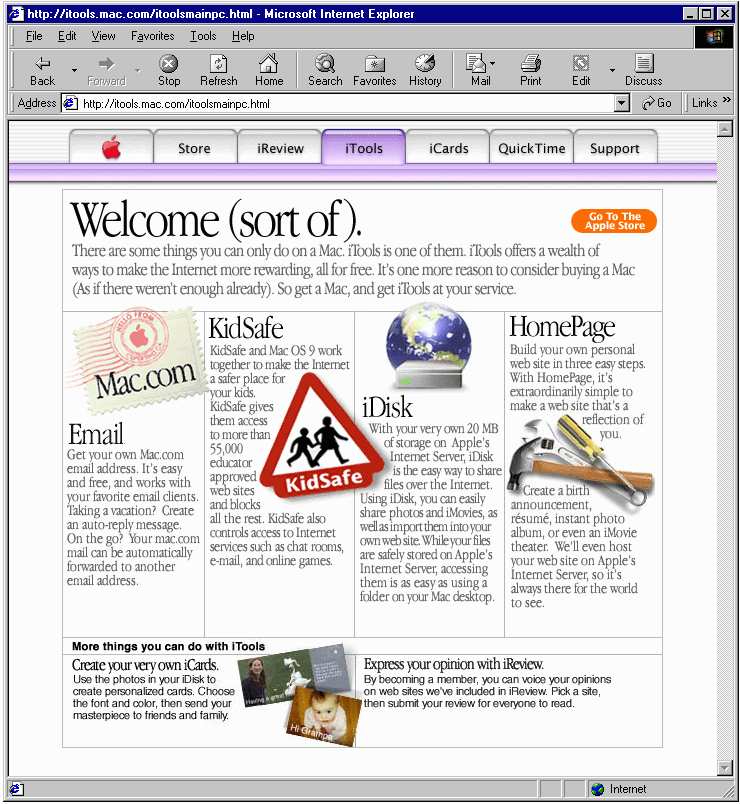Click the 'Welcome (sort of).' headline
This screenshot has width=740, height=804.
(216, 220)
